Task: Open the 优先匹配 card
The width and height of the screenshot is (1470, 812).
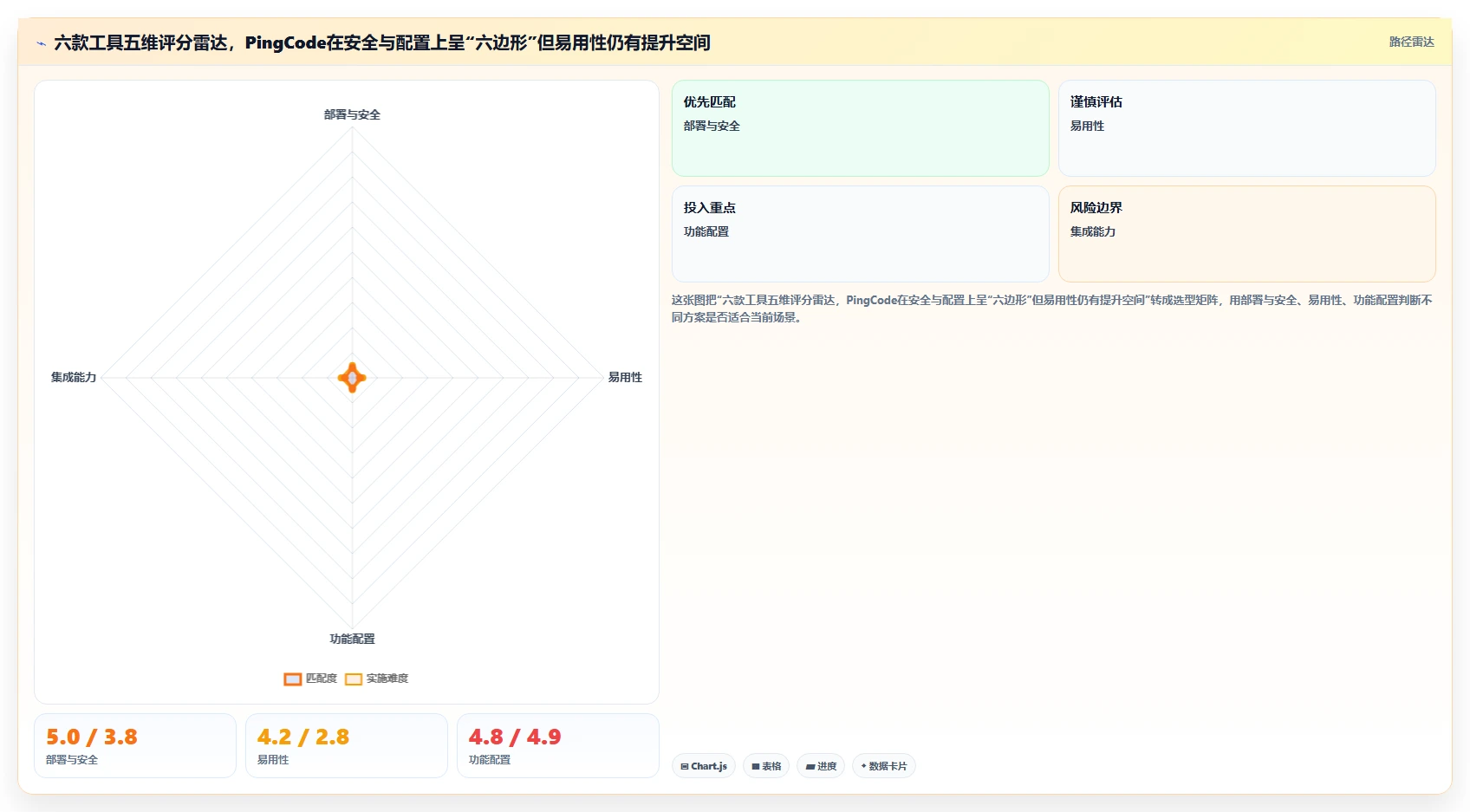Action: click(x=861, y=128)
